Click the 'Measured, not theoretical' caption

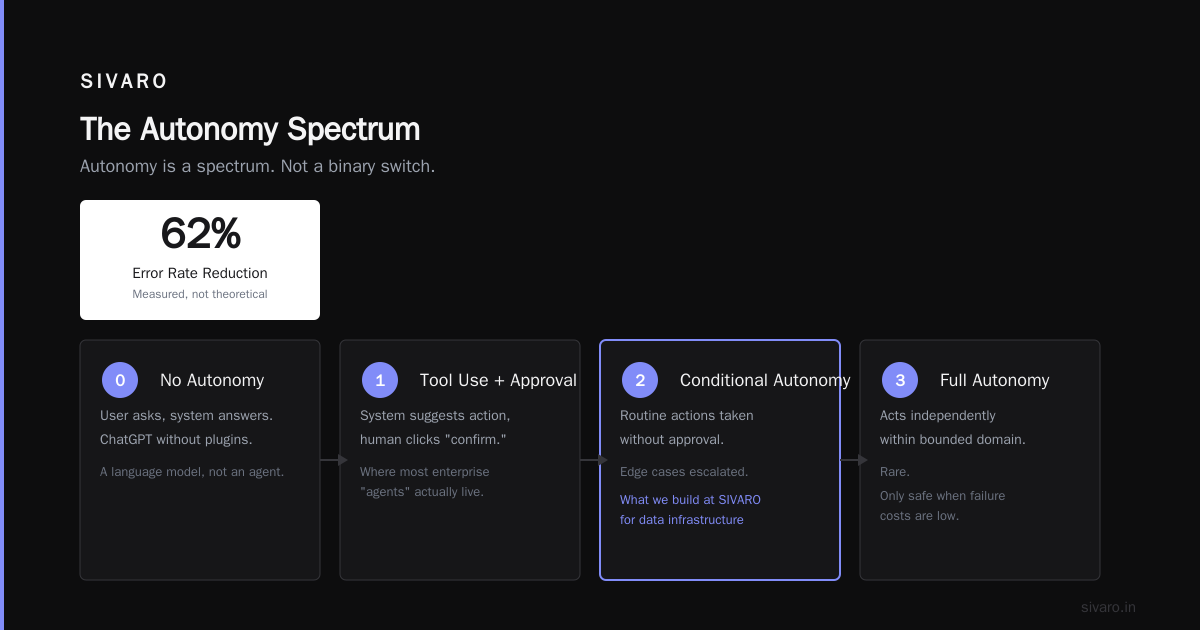200,294
